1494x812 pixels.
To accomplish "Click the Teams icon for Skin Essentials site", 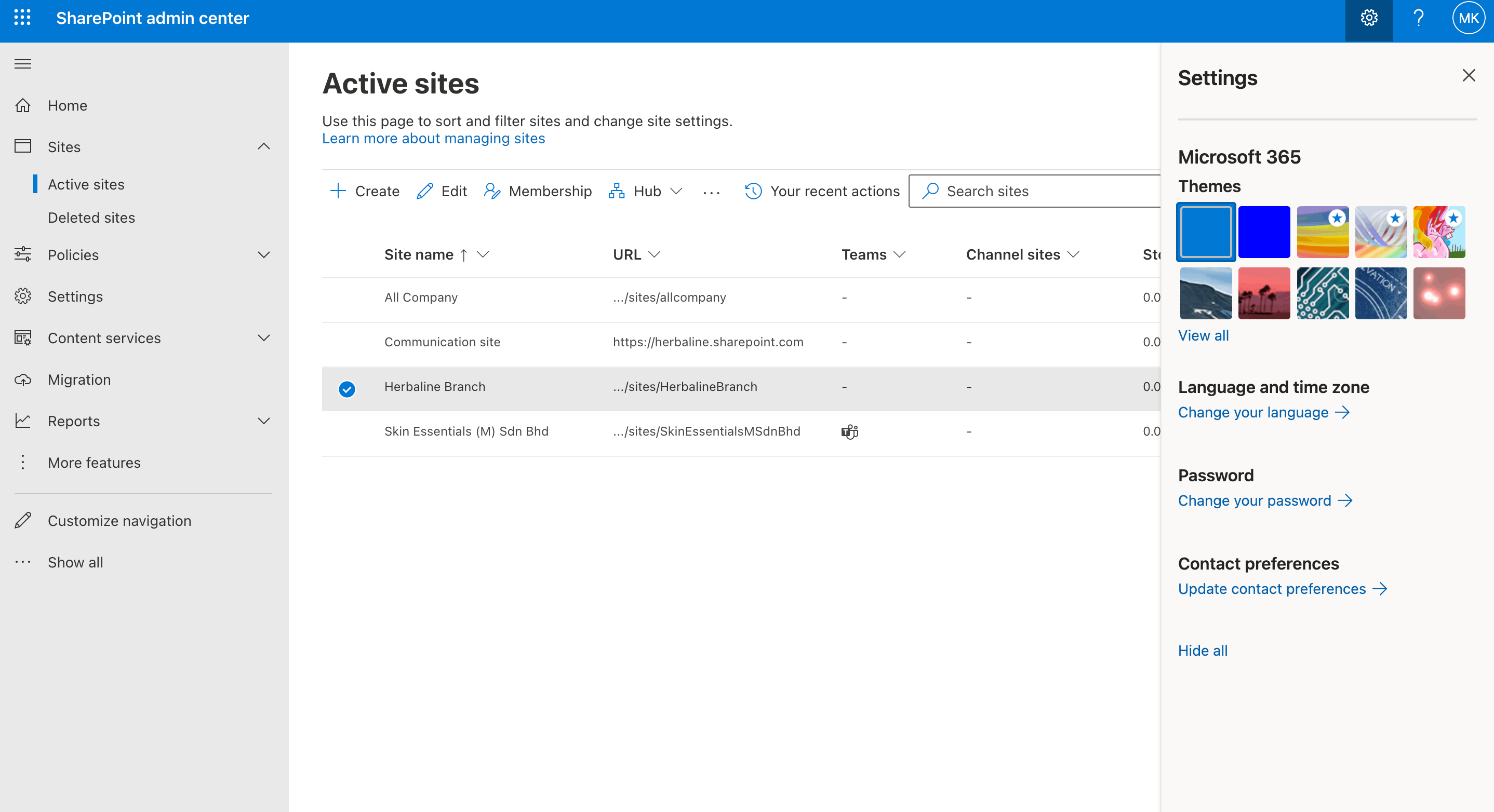I will click(x=849, y=432).
